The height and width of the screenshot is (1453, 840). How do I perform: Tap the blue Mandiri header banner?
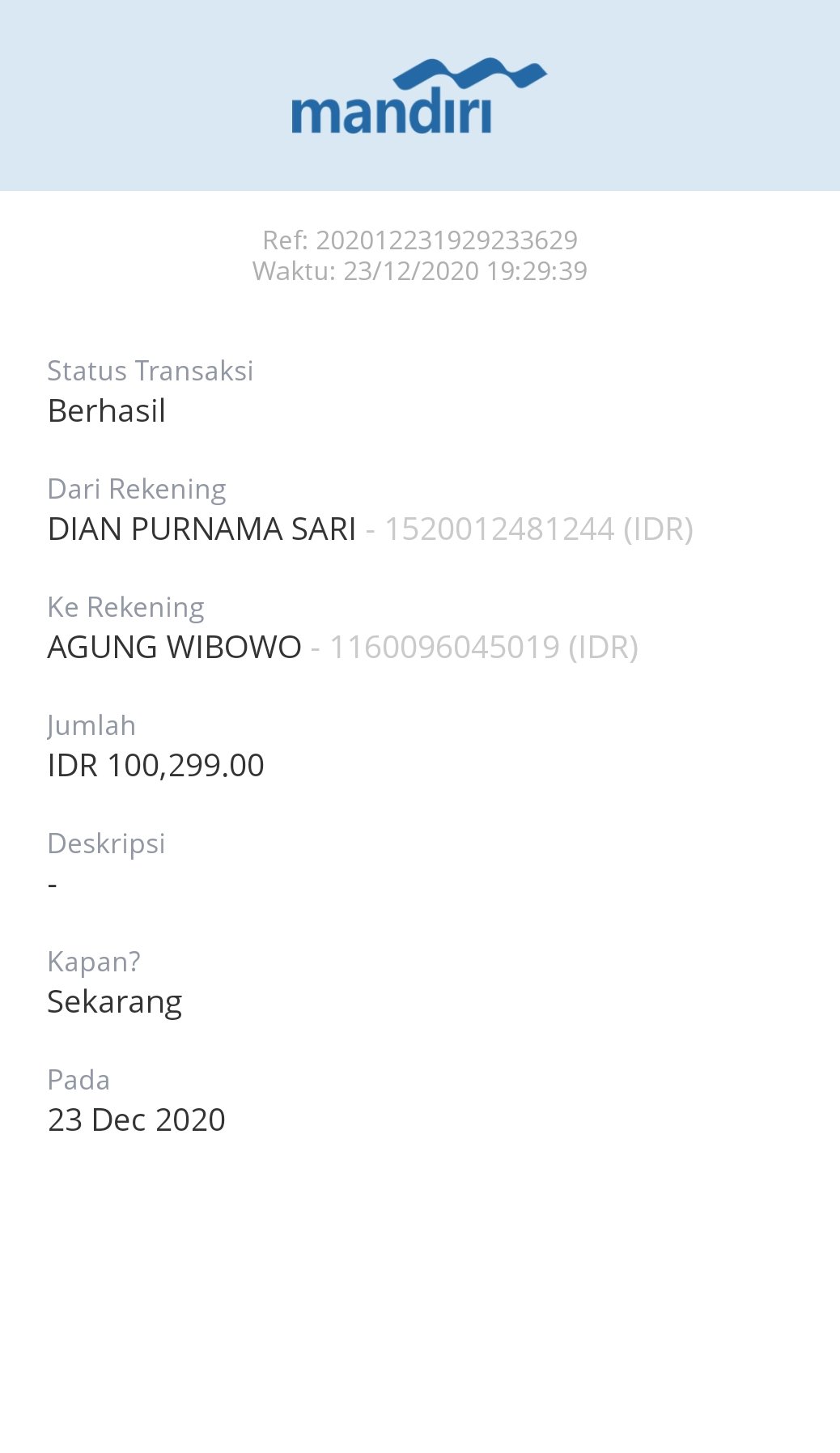pyautogui.click(x=420, y=96)
